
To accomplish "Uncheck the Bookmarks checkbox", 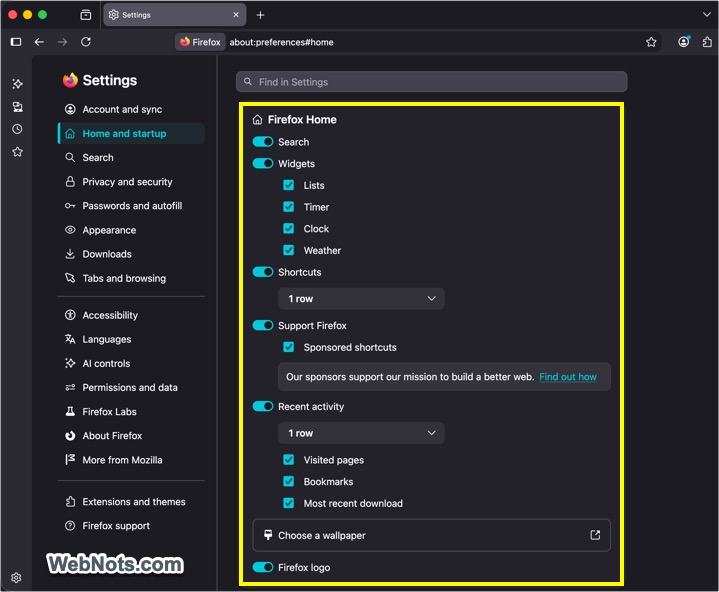I will (x=288, y=481).
